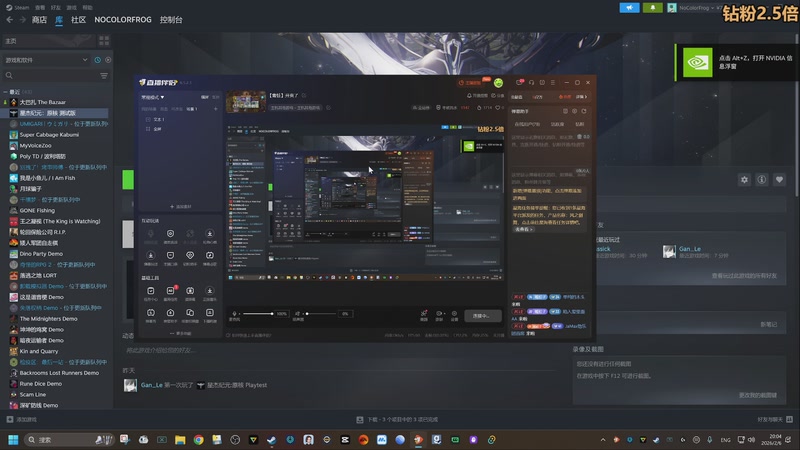800x450 pixels.
Task: Toggle ready-to-play filter icon in library
Action: click(108, 60)
